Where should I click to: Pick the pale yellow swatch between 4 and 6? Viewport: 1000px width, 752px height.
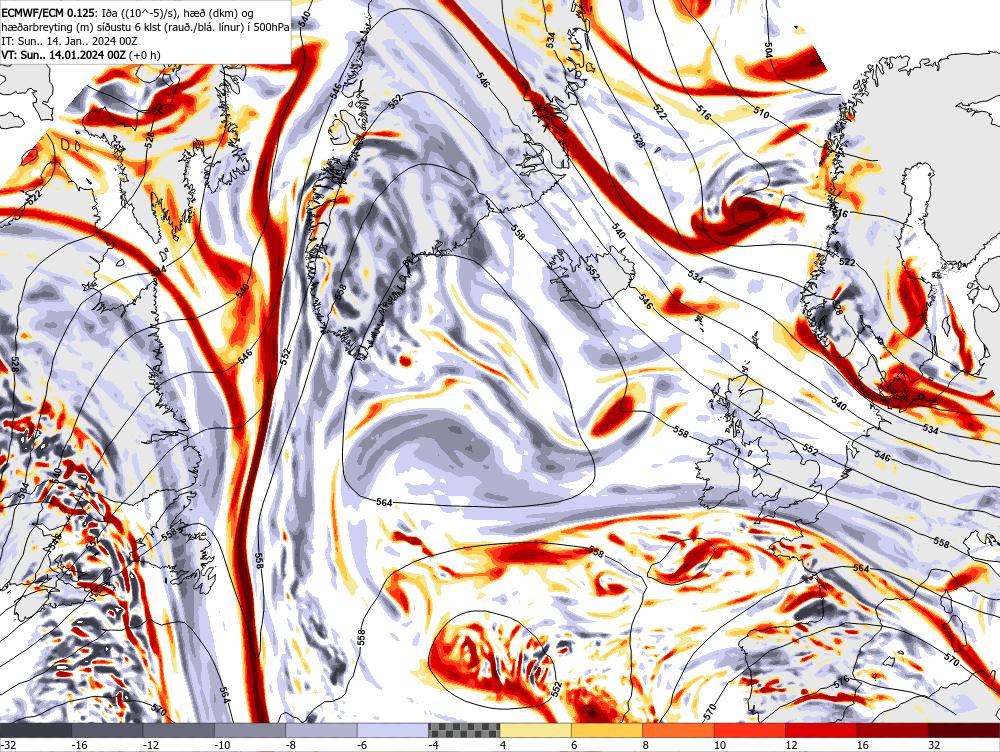coord(536,731)
